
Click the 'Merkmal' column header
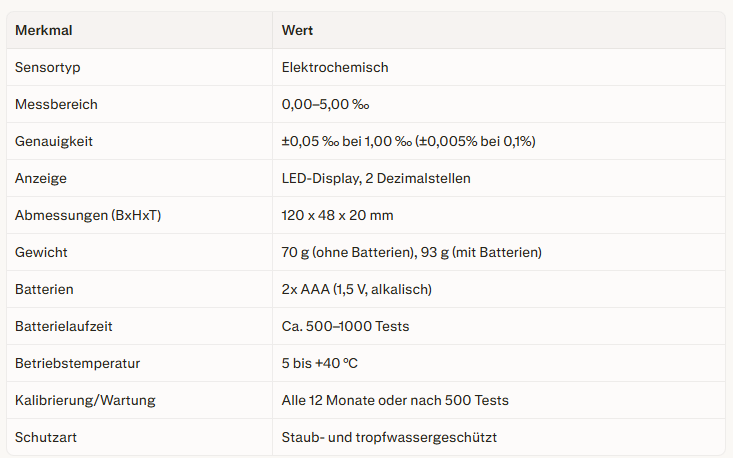point(44,31)
